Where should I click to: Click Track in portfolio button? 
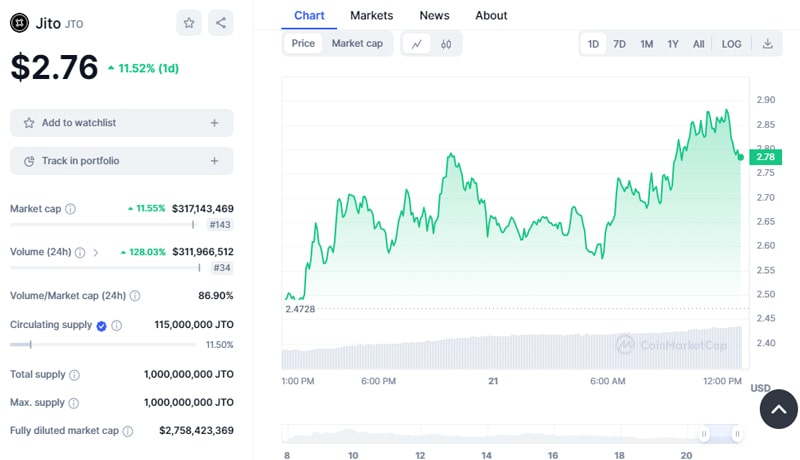click(x=121, y=161)
